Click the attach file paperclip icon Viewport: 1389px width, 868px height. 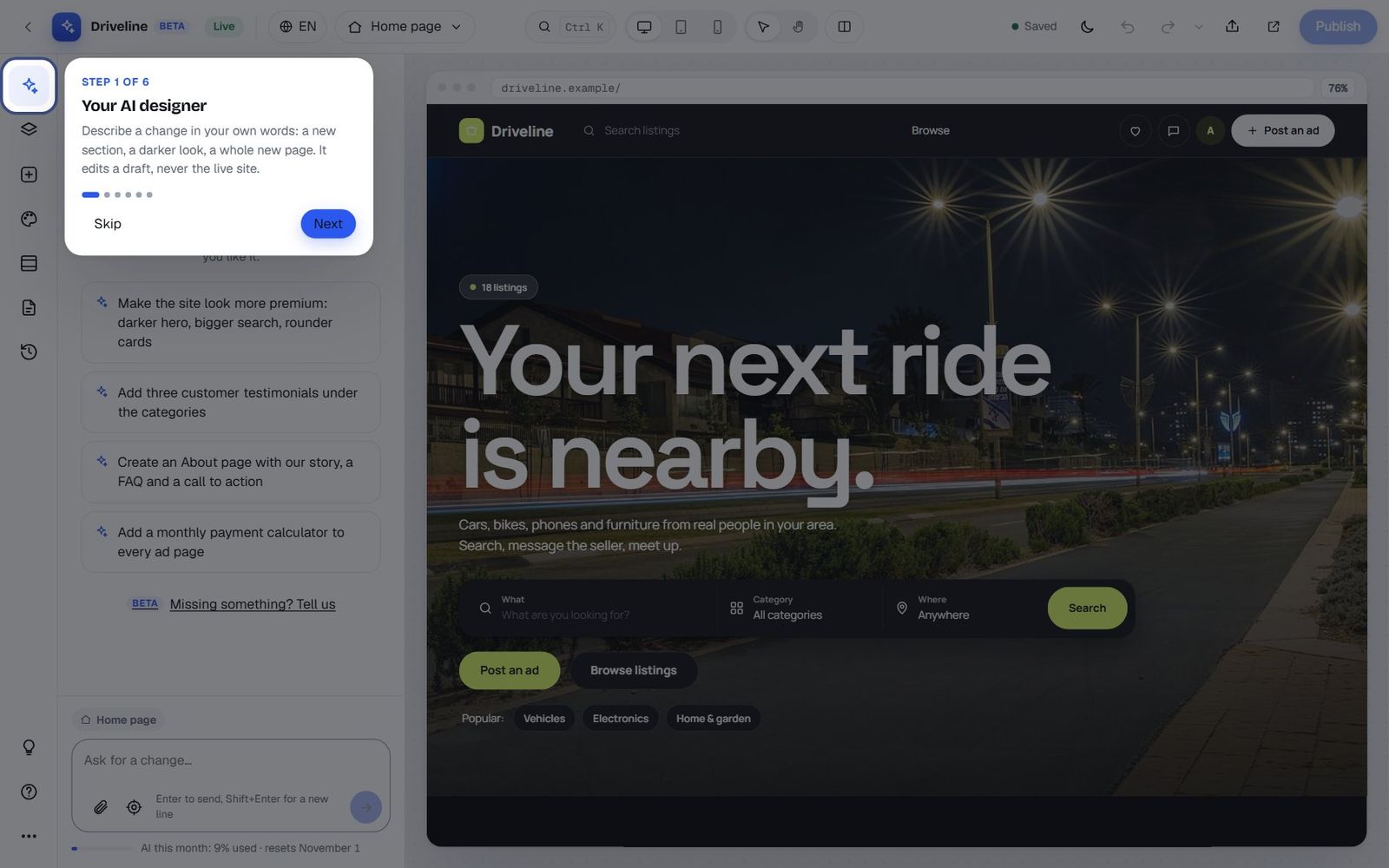coord(101,807)
